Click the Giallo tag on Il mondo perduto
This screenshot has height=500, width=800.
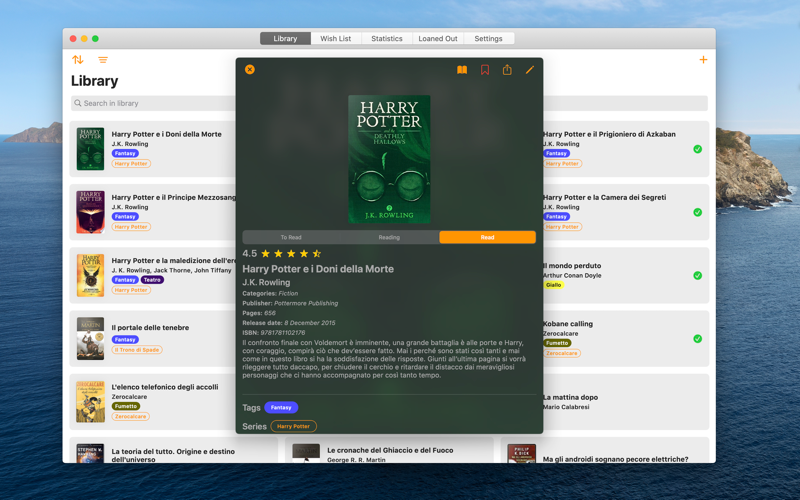[x=554, y=285]
